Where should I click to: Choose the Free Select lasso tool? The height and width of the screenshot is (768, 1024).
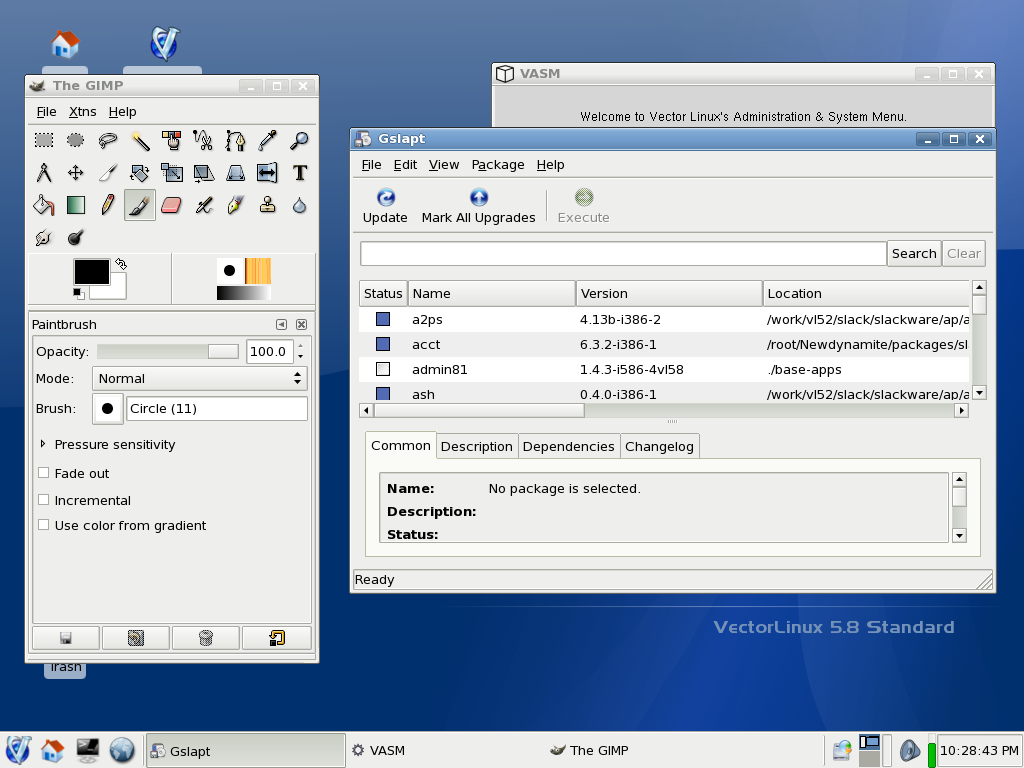108,140
